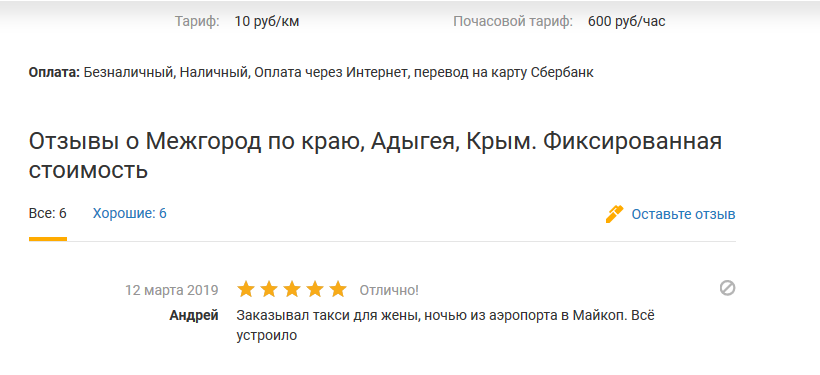
Task: Click the grey Тариф: label
Action: 197,22
